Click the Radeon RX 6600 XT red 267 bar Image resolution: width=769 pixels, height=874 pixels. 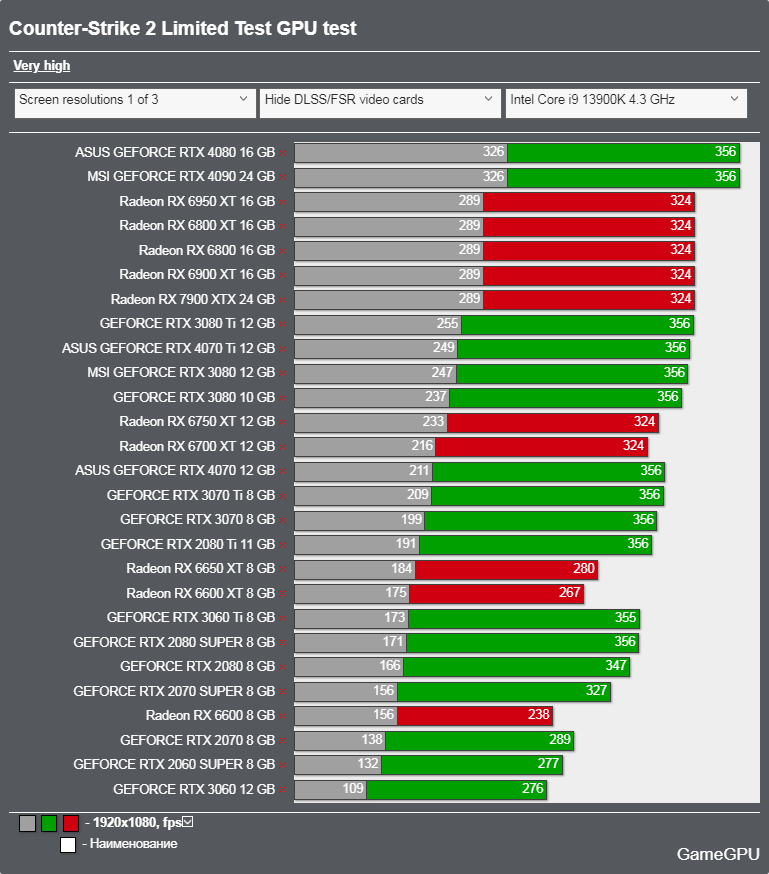click(497, 594)
